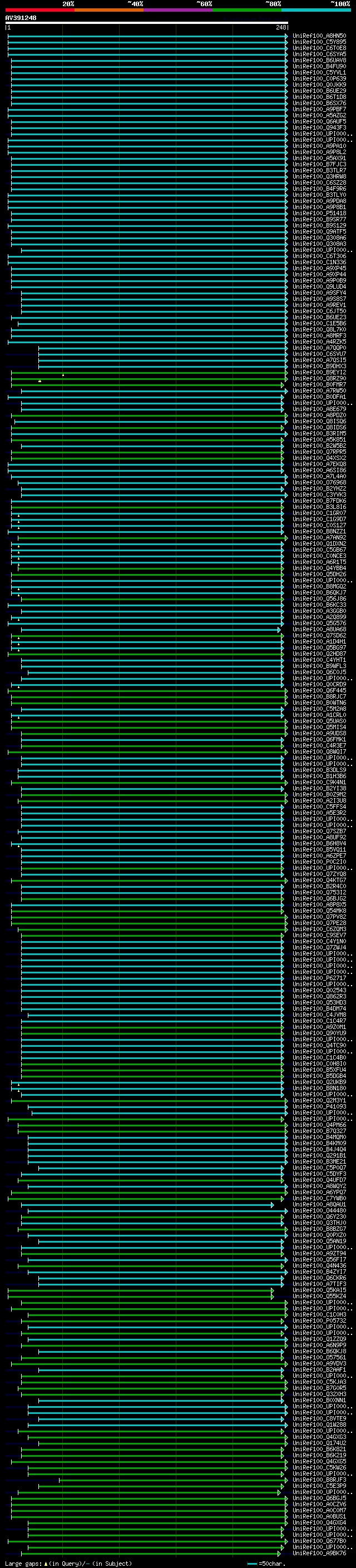Open UniRef100_A7AN92 entry
This screenshot has height=1568, width=356.
click(319, 537)
